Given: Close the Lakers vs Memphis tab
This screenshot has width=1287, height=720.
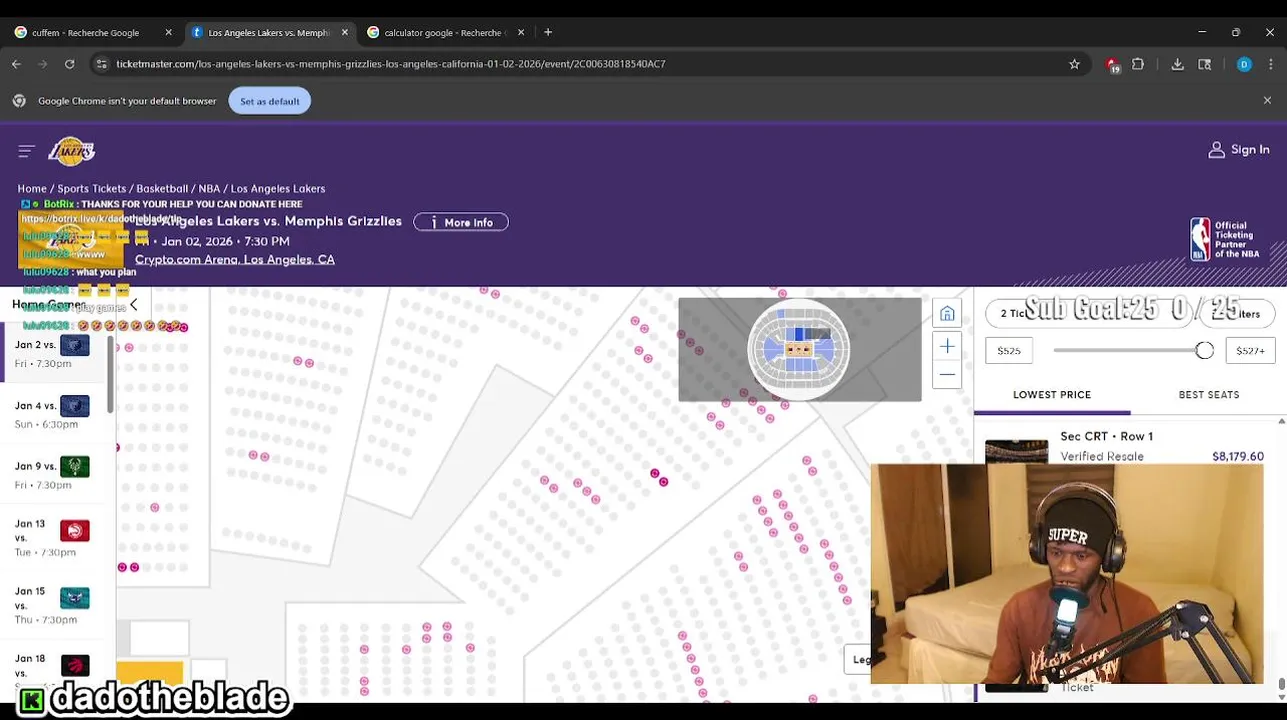Looking at the screenshot, I should point(345,32).
